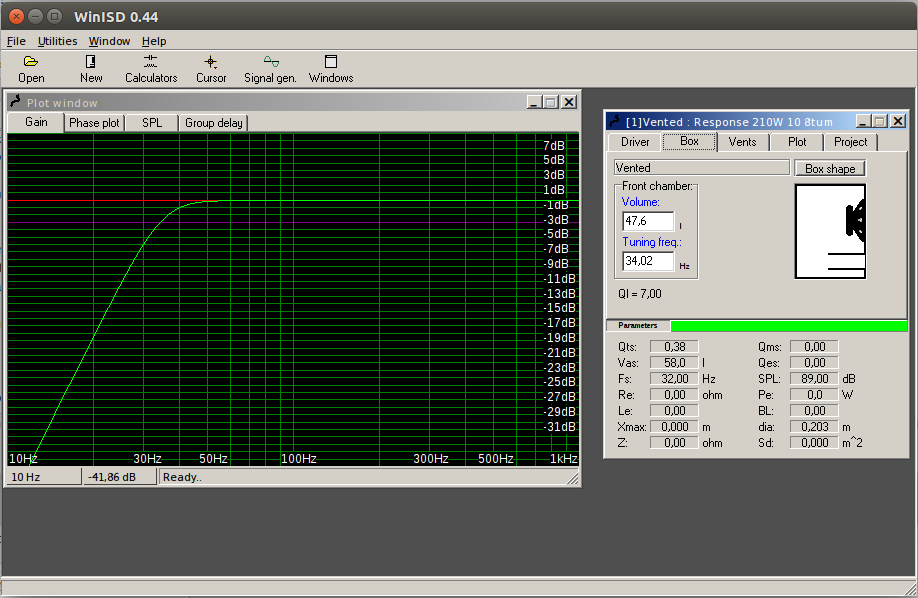Open the Utilities menu
This screenshot has height=598, width=918.
(x=57, y=41)
